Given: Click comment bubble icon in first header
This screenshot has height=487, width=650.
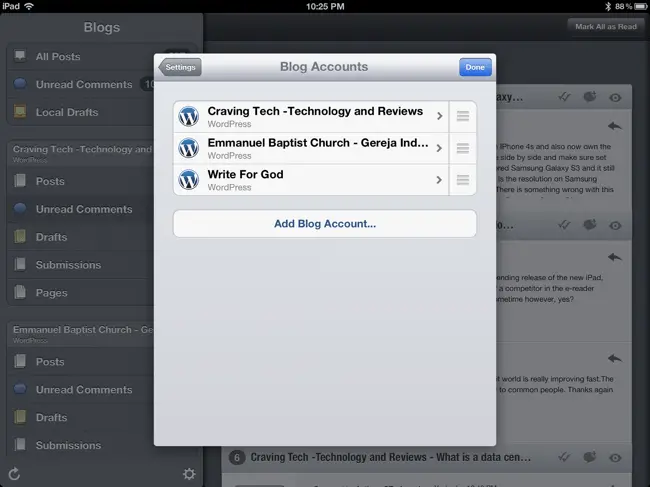Looking at the screenshot, I should point(590,97).
